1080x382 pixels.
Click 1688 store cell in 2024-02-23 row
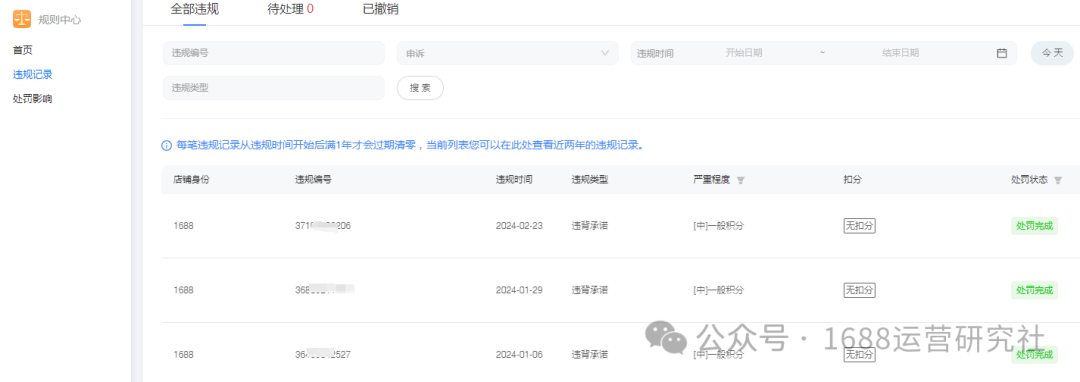coord(183,226)
